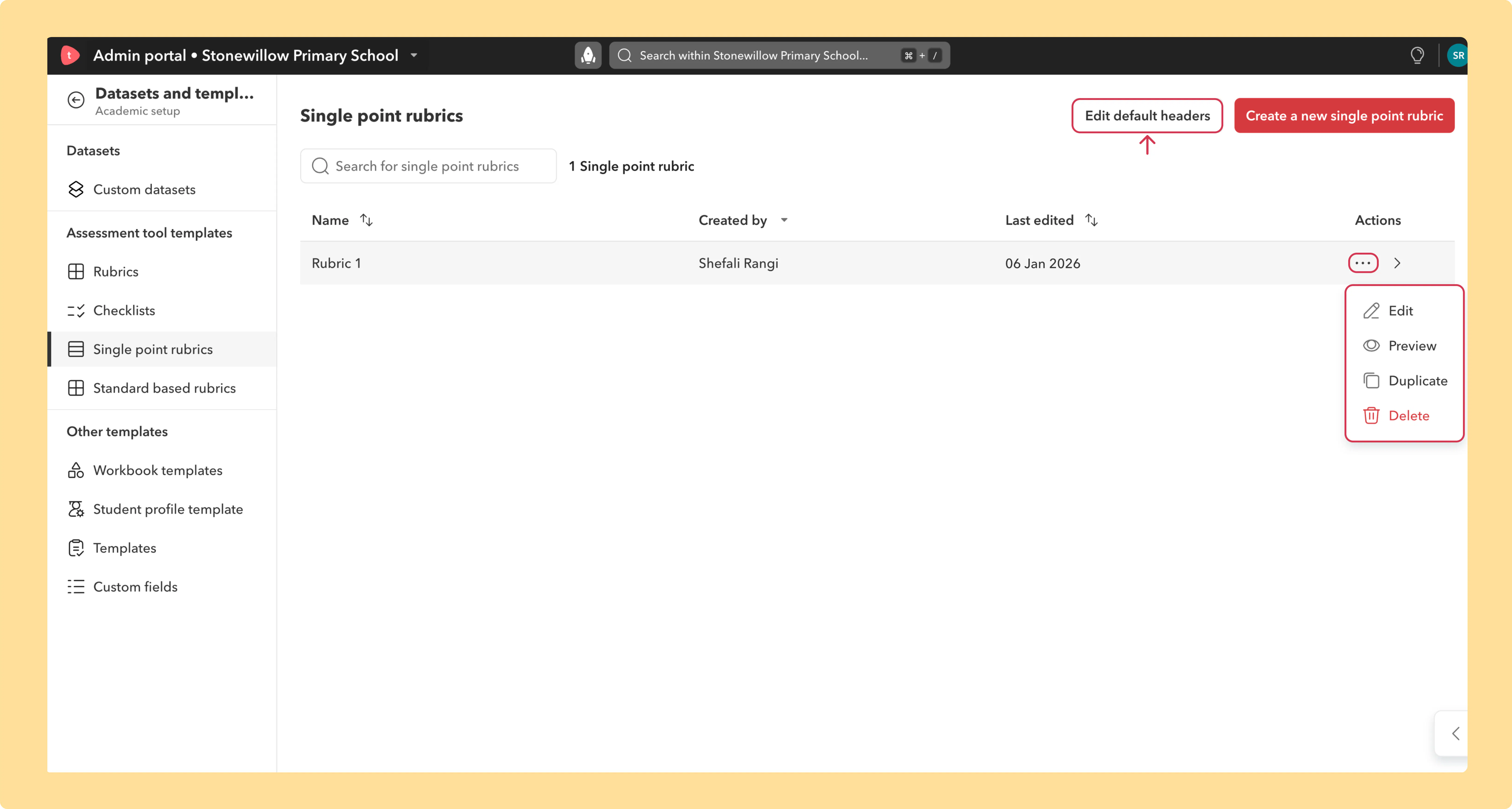The height and width of the screenshot is (809, 1512).
Task: Focus the Search within Stonewillow Primary School field
Action: pos(779,55)
